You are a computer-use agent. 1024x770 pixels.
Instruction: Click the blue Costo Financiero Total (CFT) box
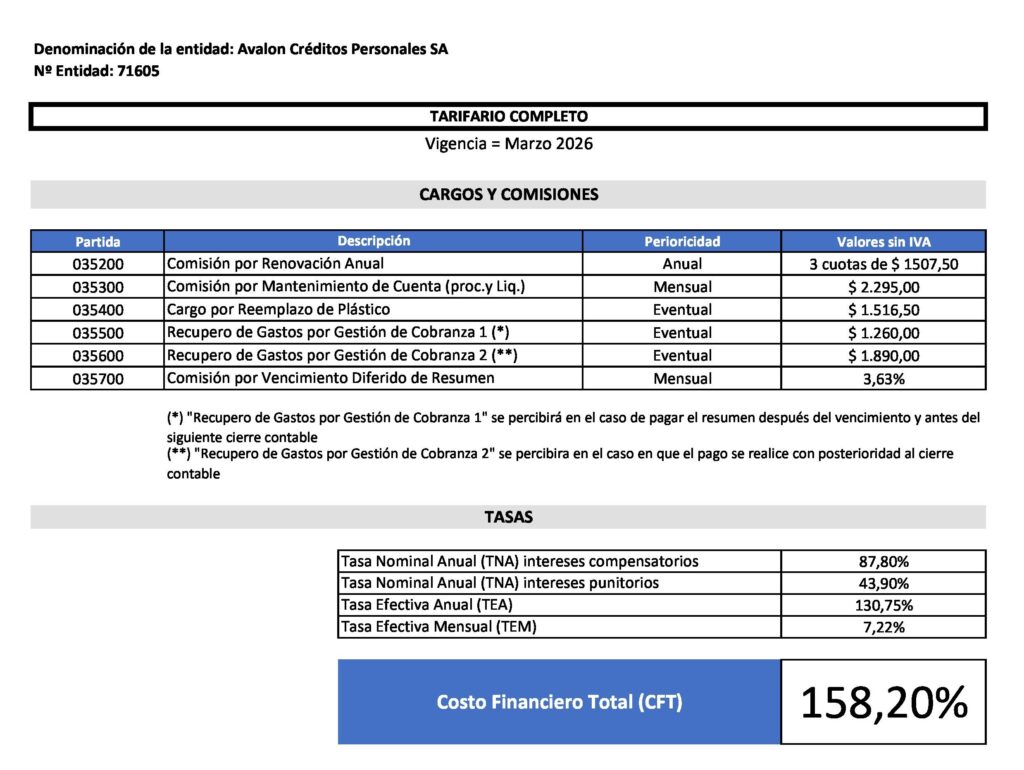click(x=559, y=702)
